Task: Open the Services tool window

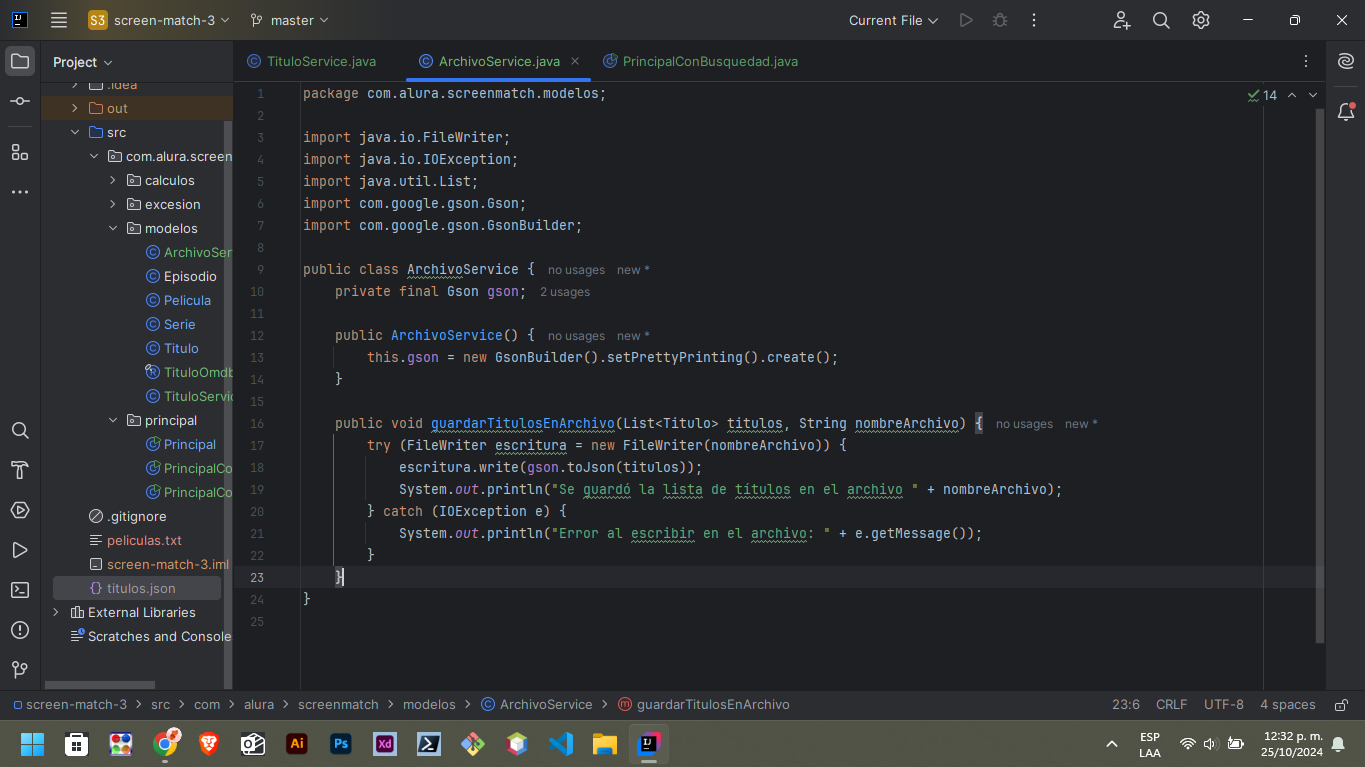Action: coord(20,510)
